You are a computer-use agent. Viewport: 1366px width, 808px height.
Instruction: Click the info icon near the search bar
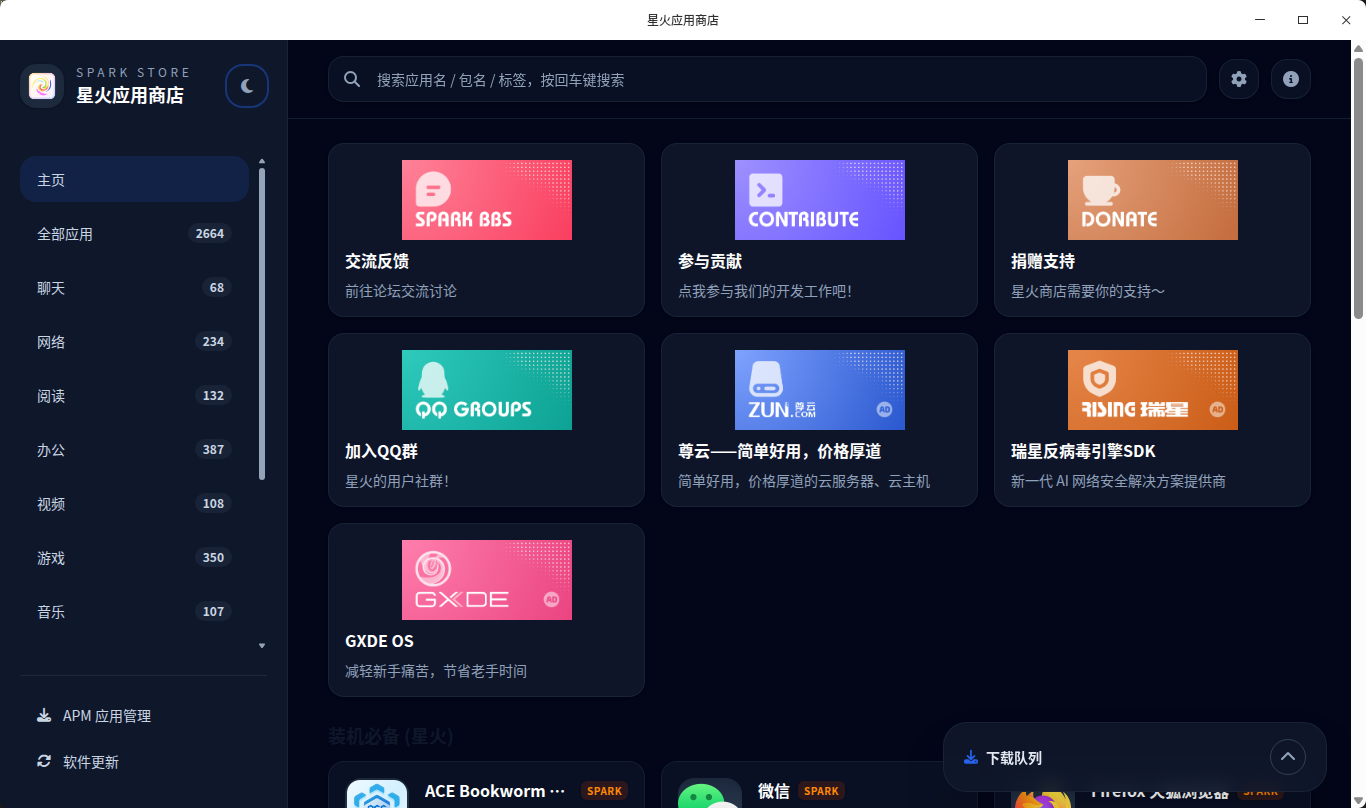tap(1290, 79)
